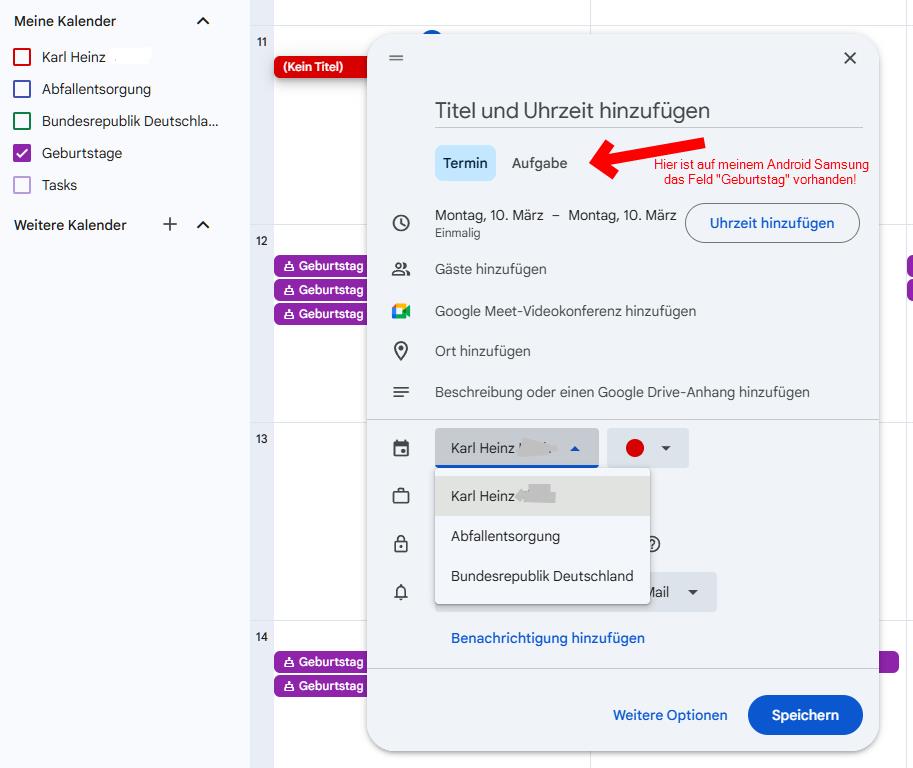Click the start date Montag, 10. März
The height and width of the screenshot is (768, 913).
click(x=489, y=215)
